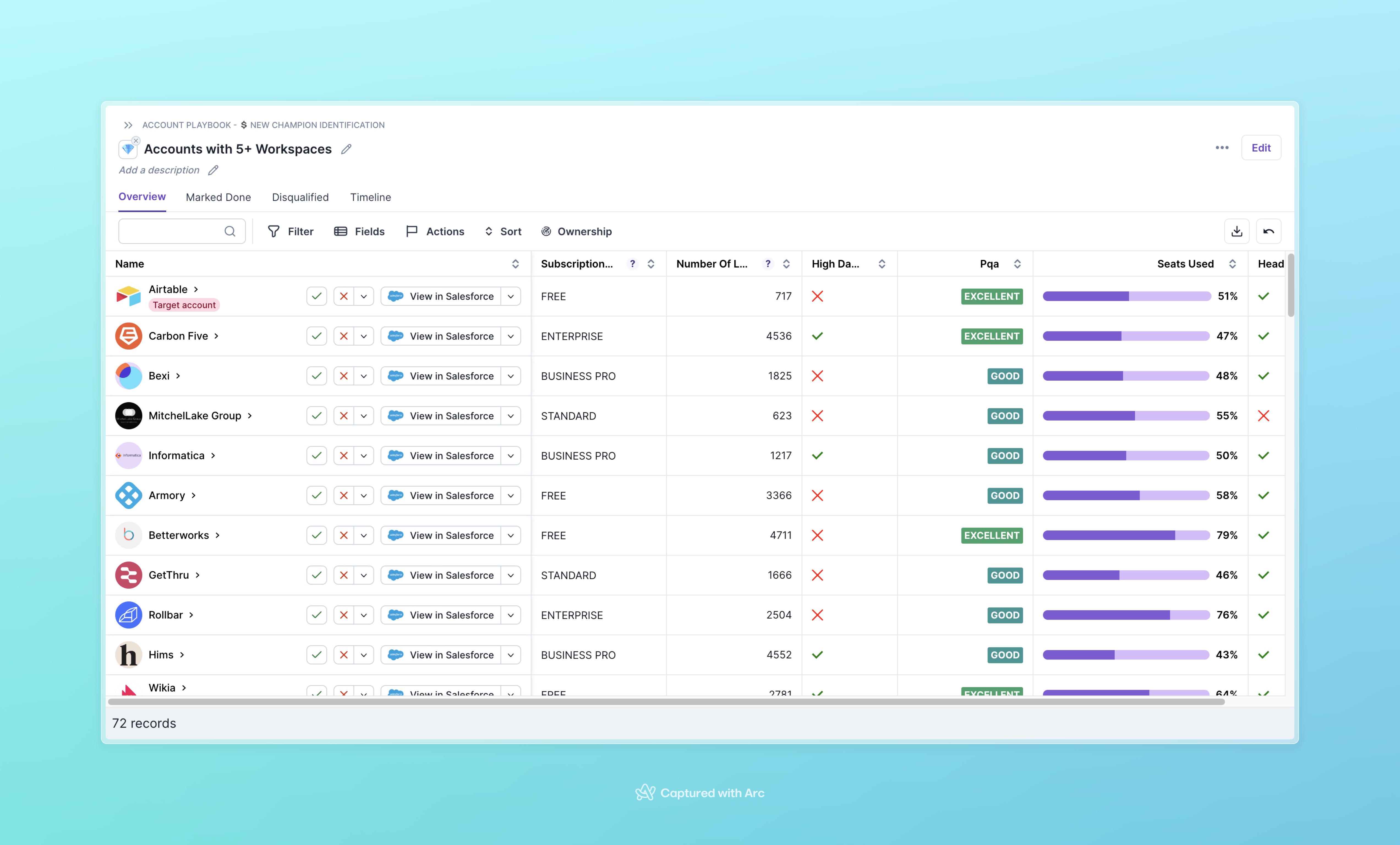Screen dimensions: 1400x845
Task: Click the undo arrow icon
Action: (1268, 231)
